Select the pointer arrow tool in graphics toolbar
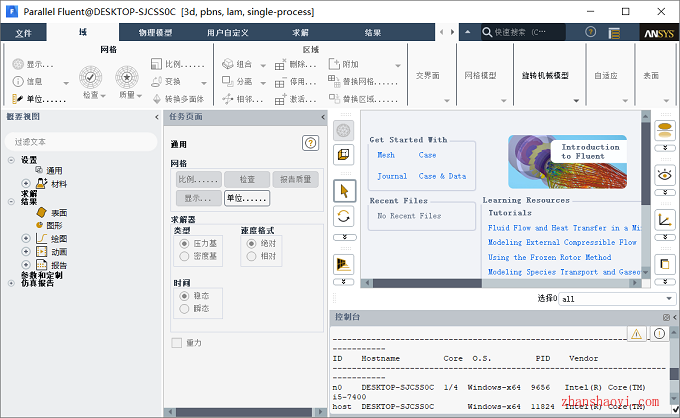680x418 pixels. tap(344, 191)
